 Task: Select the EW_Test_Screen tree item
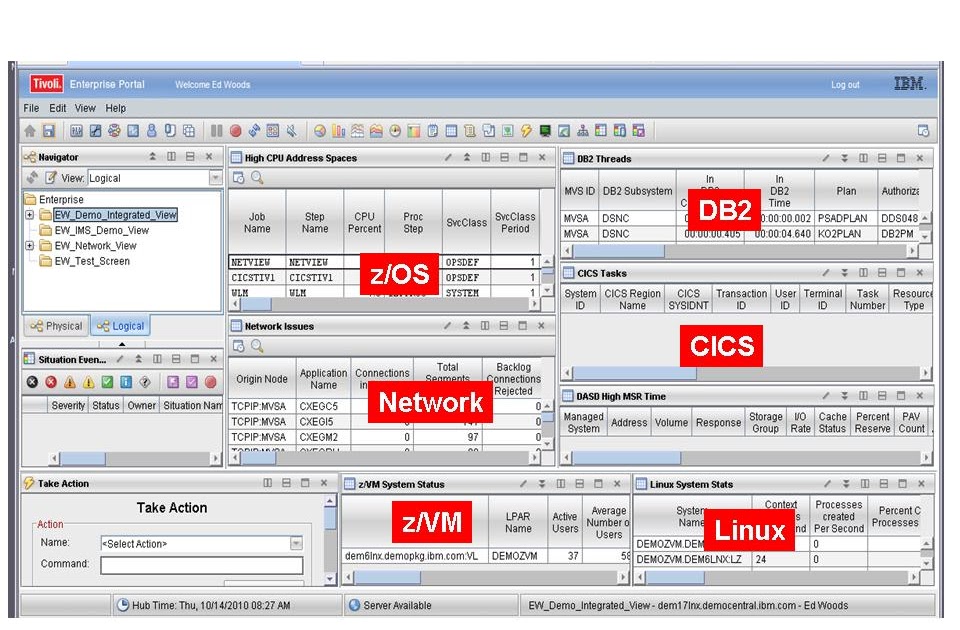(92, 261)
